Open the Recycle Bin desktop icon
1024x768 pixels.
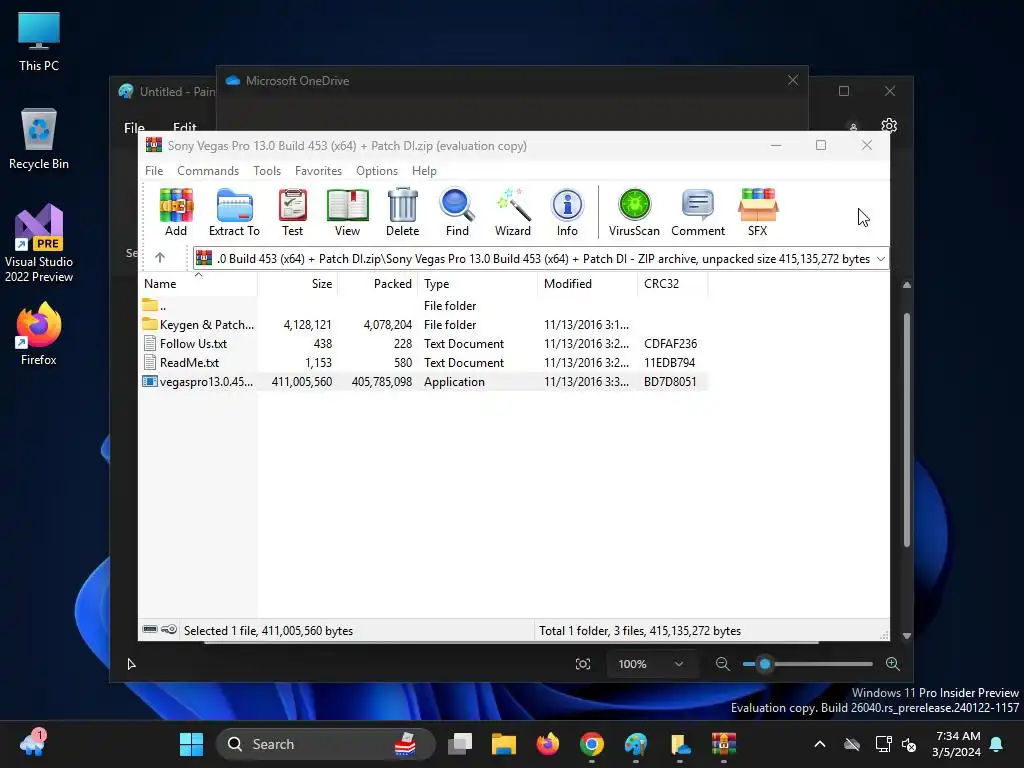pos(39,139)
